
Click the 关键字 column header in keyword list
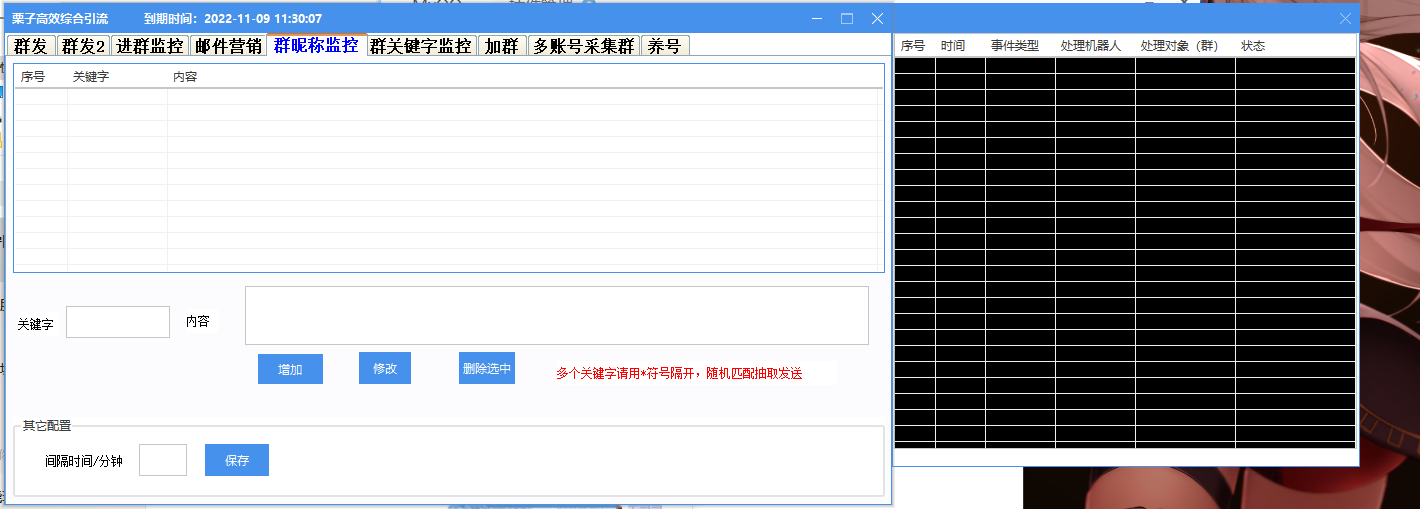pyautogui.click(x=91, y=77)
